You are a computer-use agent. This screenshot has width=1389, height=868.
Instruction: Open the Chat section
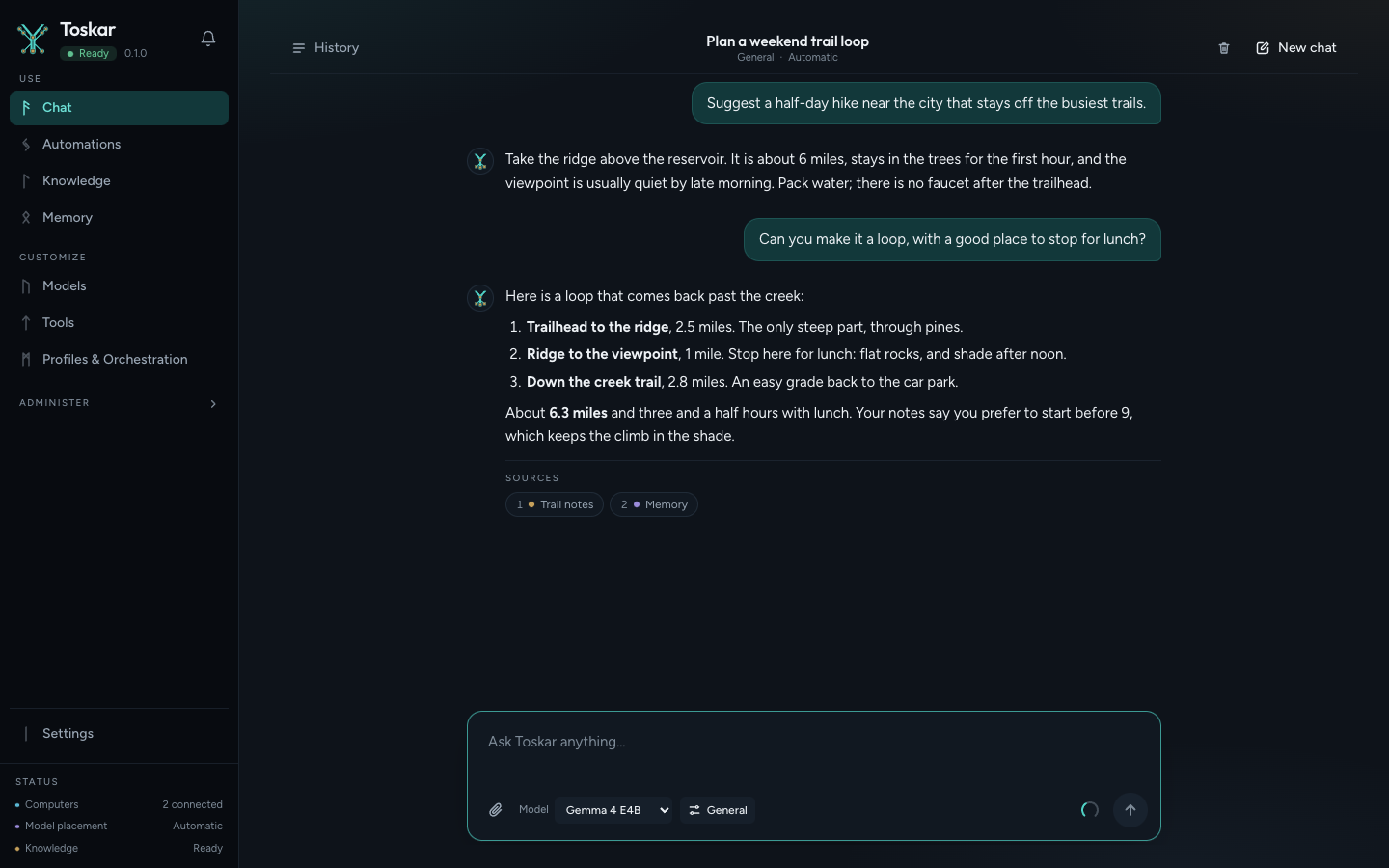pos(119,108)
